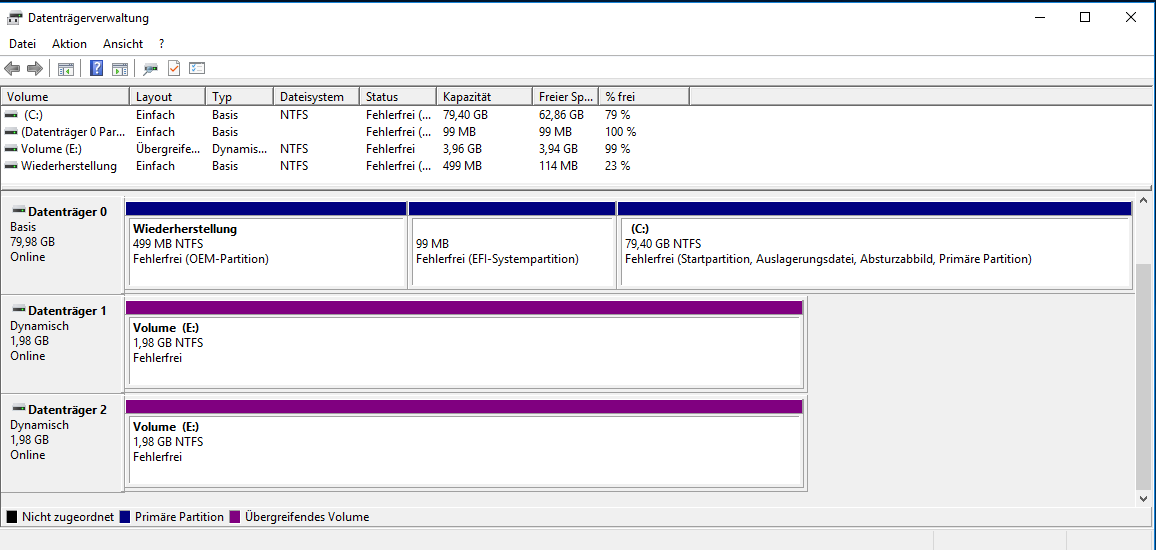The height and width of the screenshot is (550, 1156).
Task: Click the 3,94 GB free space cell
Action: click(x=558, y=149)
